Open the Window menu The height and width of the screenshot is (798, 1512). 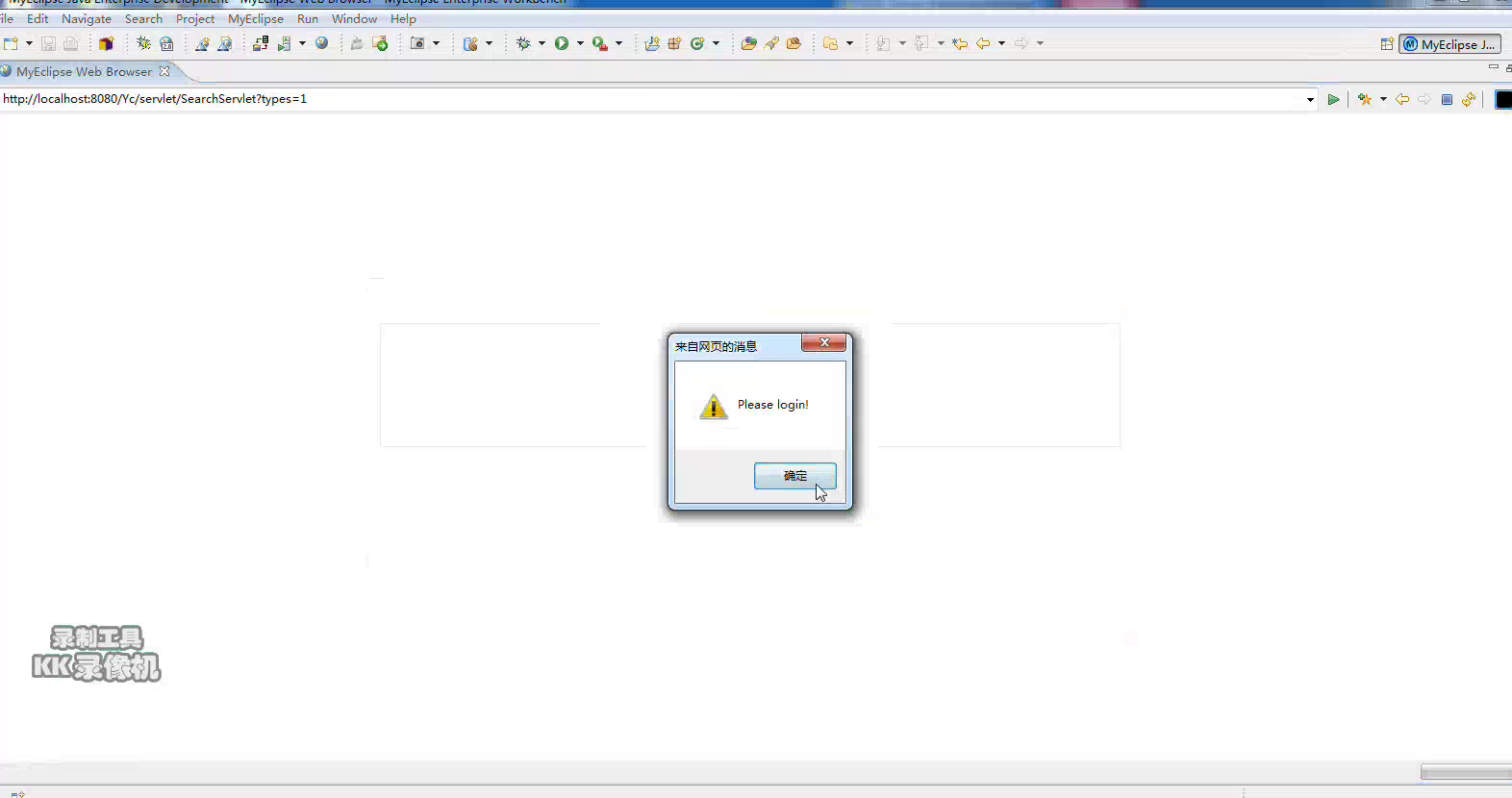pos(354,18)
